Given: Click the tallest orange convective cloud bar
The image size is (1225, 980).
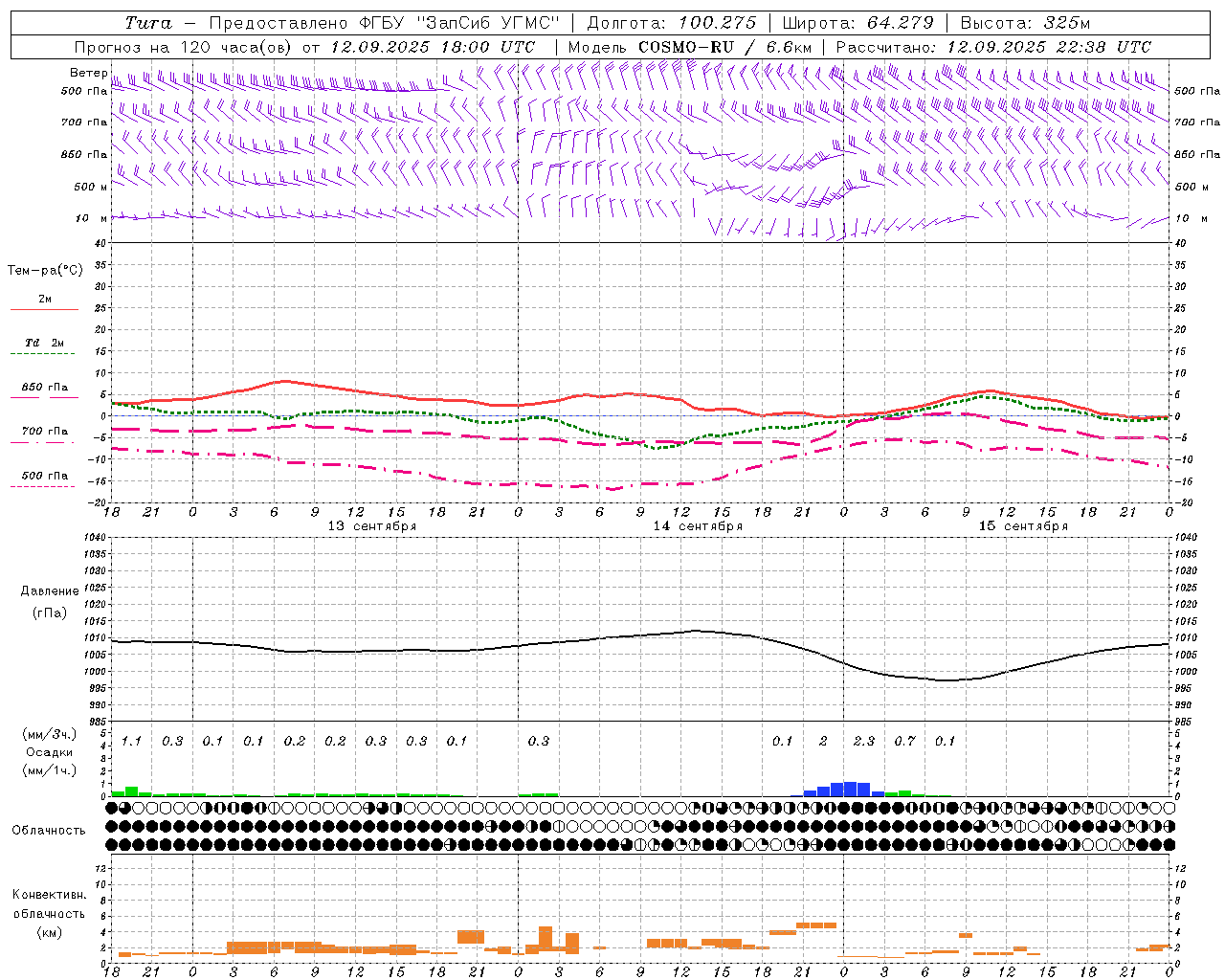Looking at the screenshot, I should [x=546, y=938].
